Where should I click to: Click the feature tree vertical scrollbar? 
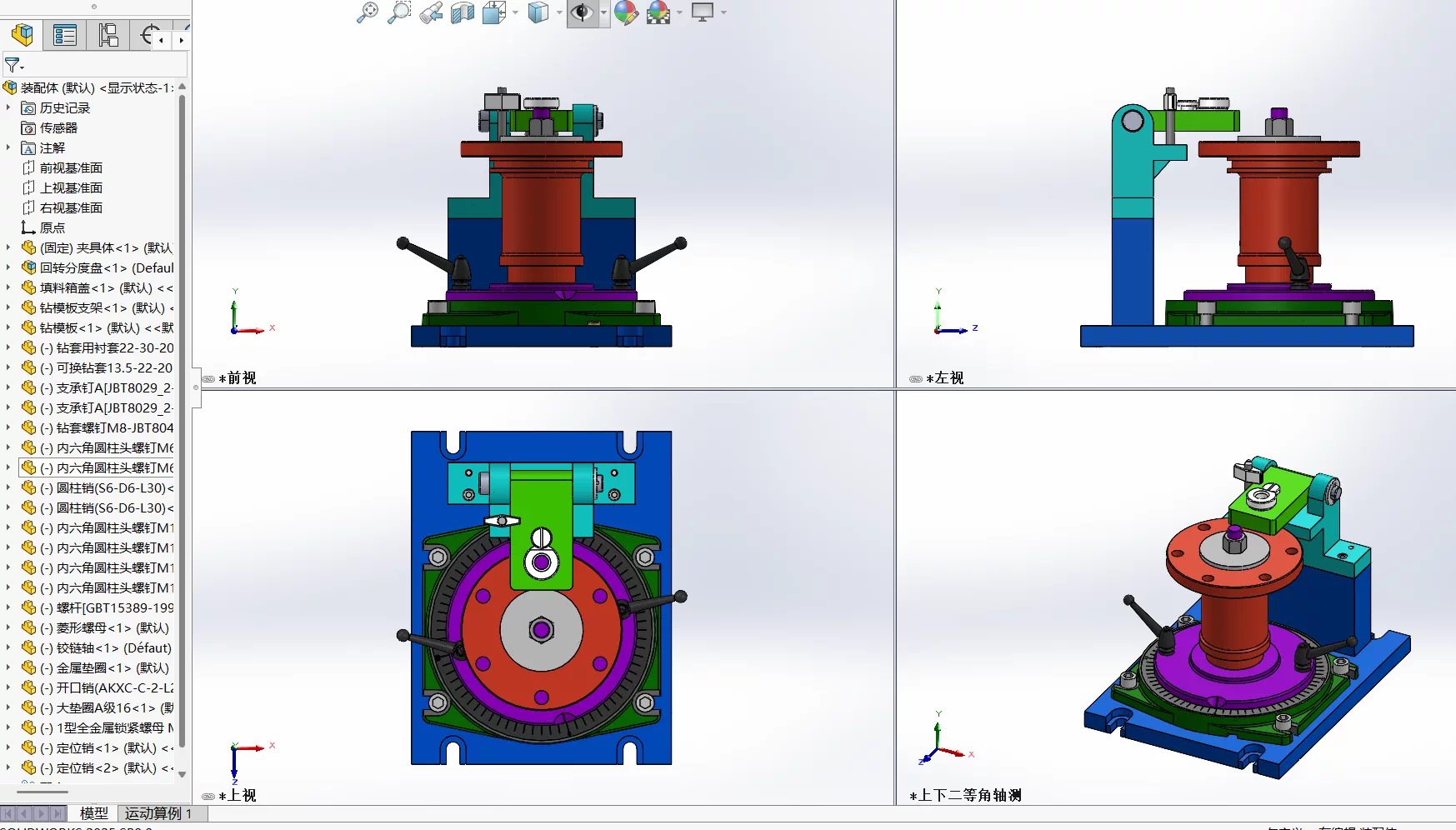182,421
